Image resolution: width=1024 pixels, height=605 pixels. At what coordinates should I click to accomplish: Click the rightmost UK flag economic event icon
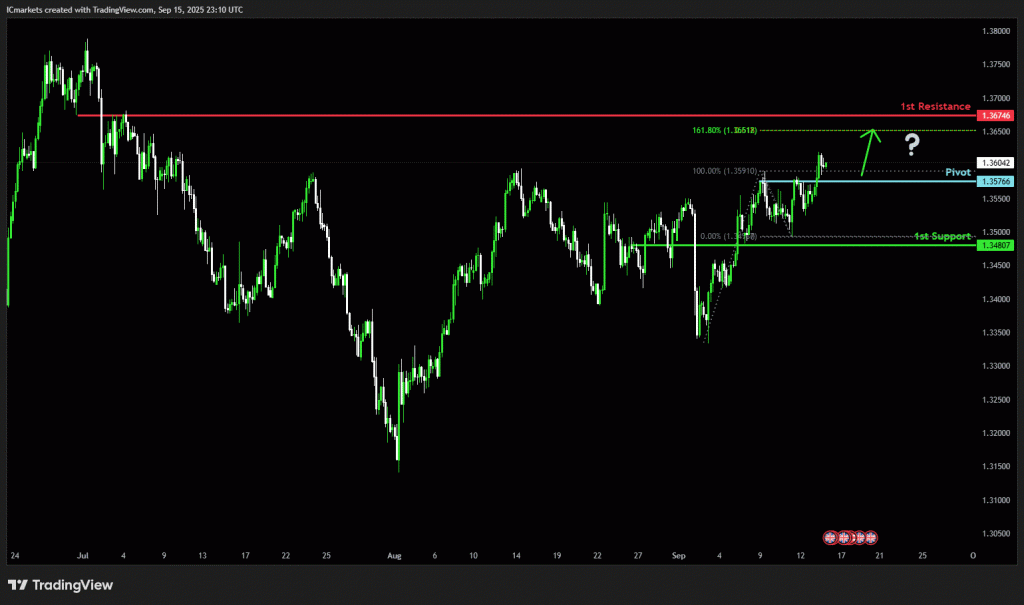pyautogui.click(x=871, y=538)
